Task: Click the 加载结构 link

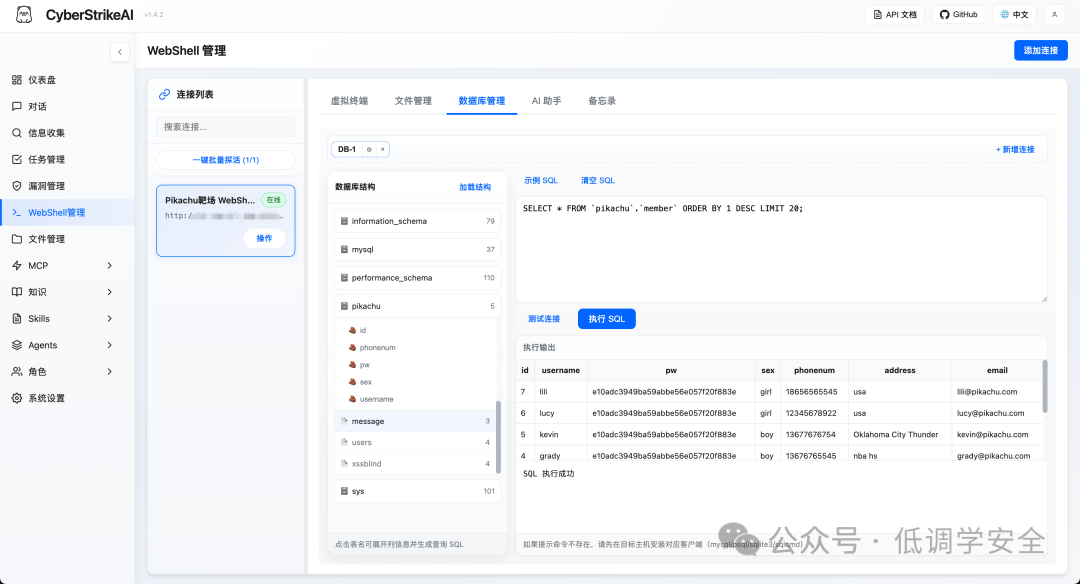Action: click(x=475, y=187)
